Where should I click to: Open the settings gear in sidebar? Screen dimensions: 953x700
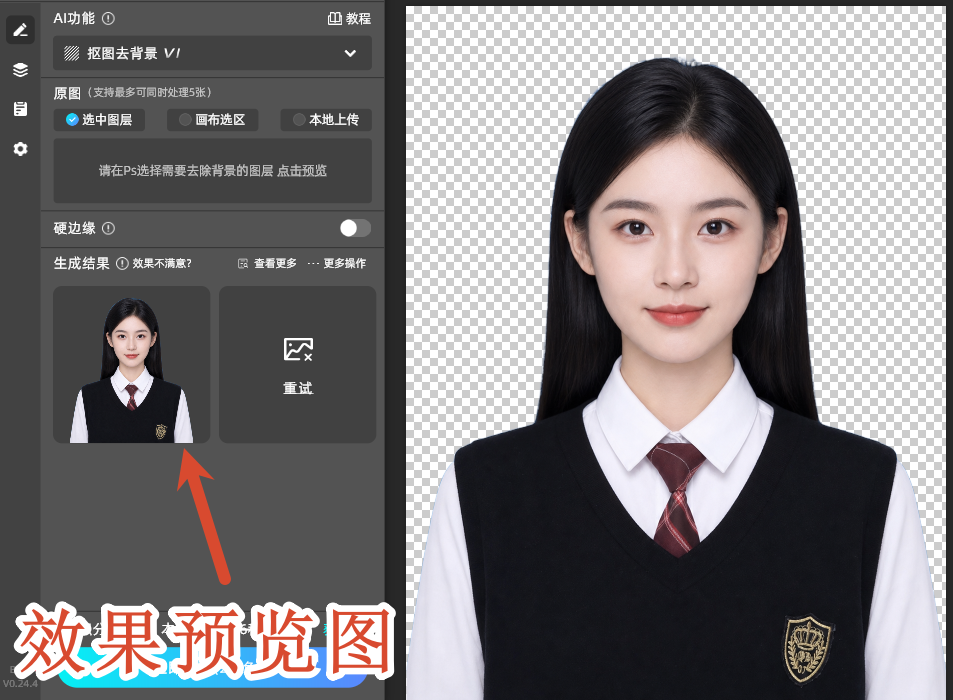20,149
